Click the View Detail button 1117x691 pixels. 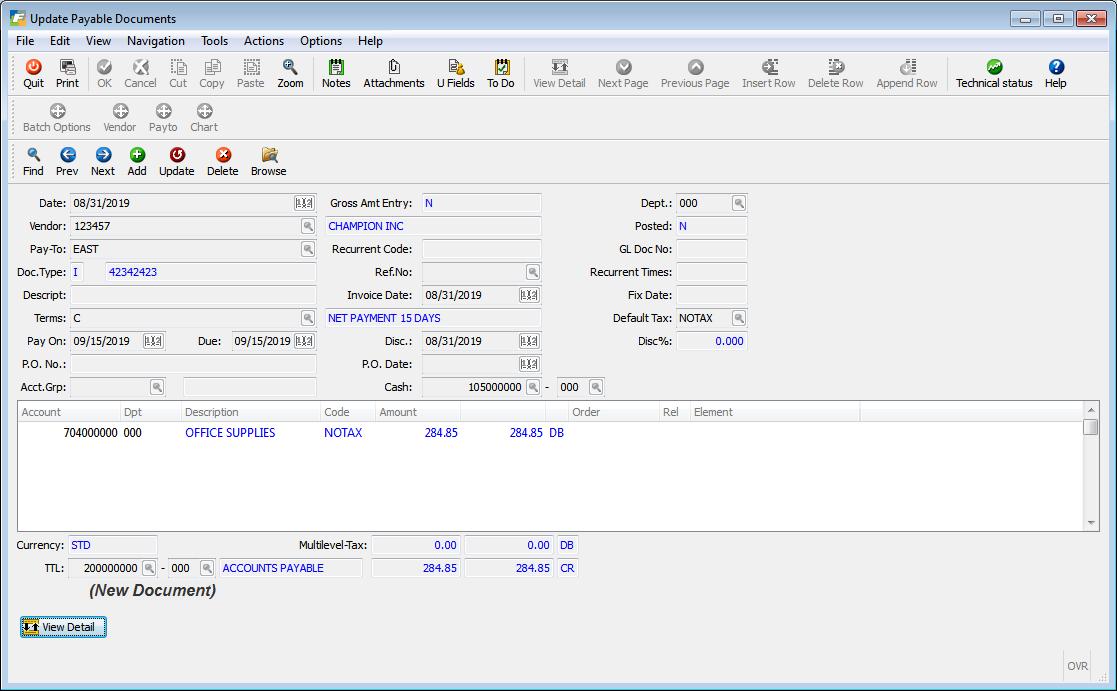(63, 626)
